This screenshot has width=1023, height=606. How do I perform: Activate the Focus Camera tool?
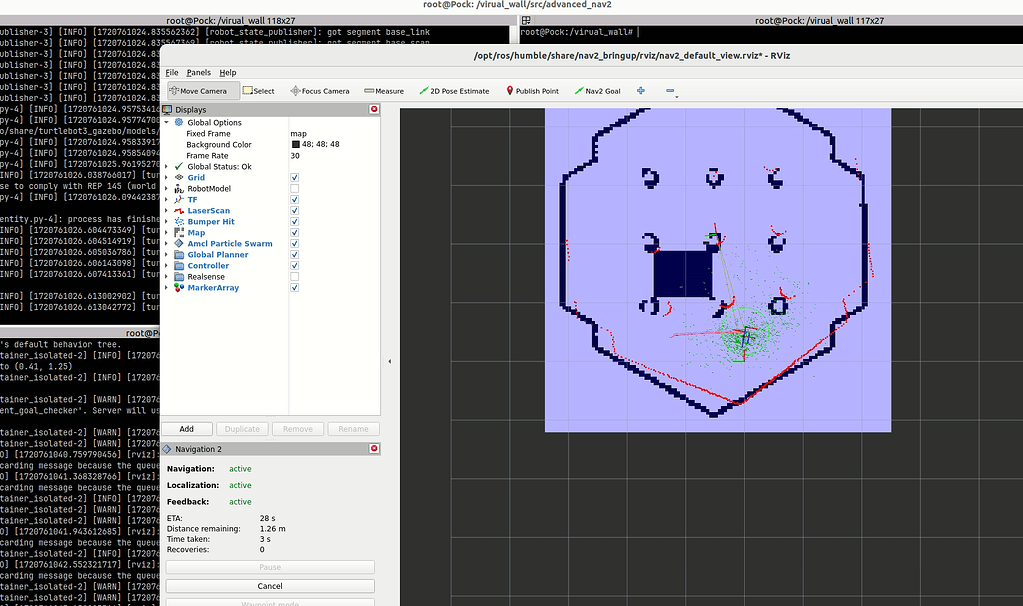pos(319,90)
